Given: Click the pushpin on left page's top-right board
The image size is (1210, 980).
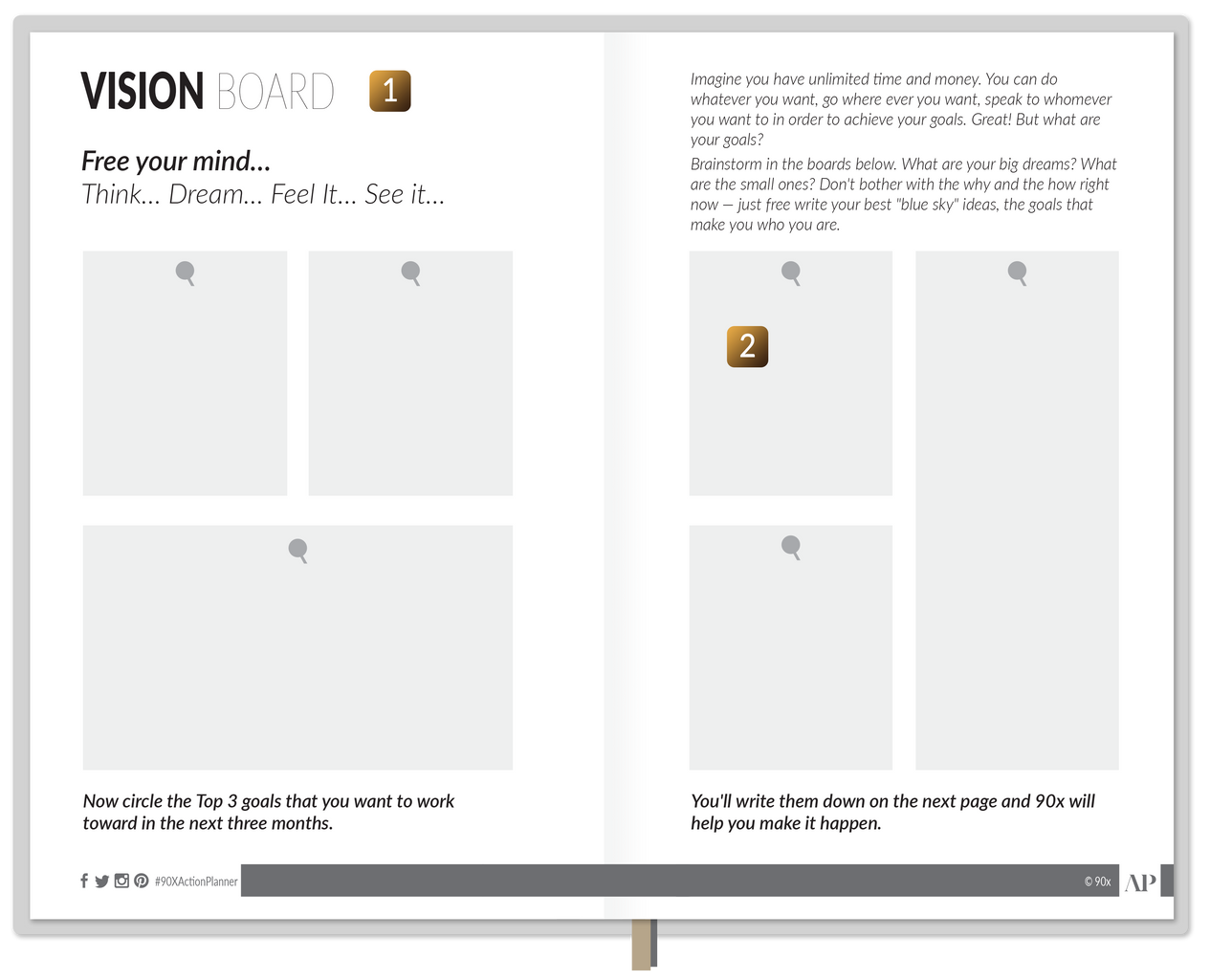Looking at the screenshot, I should (411, 273).
